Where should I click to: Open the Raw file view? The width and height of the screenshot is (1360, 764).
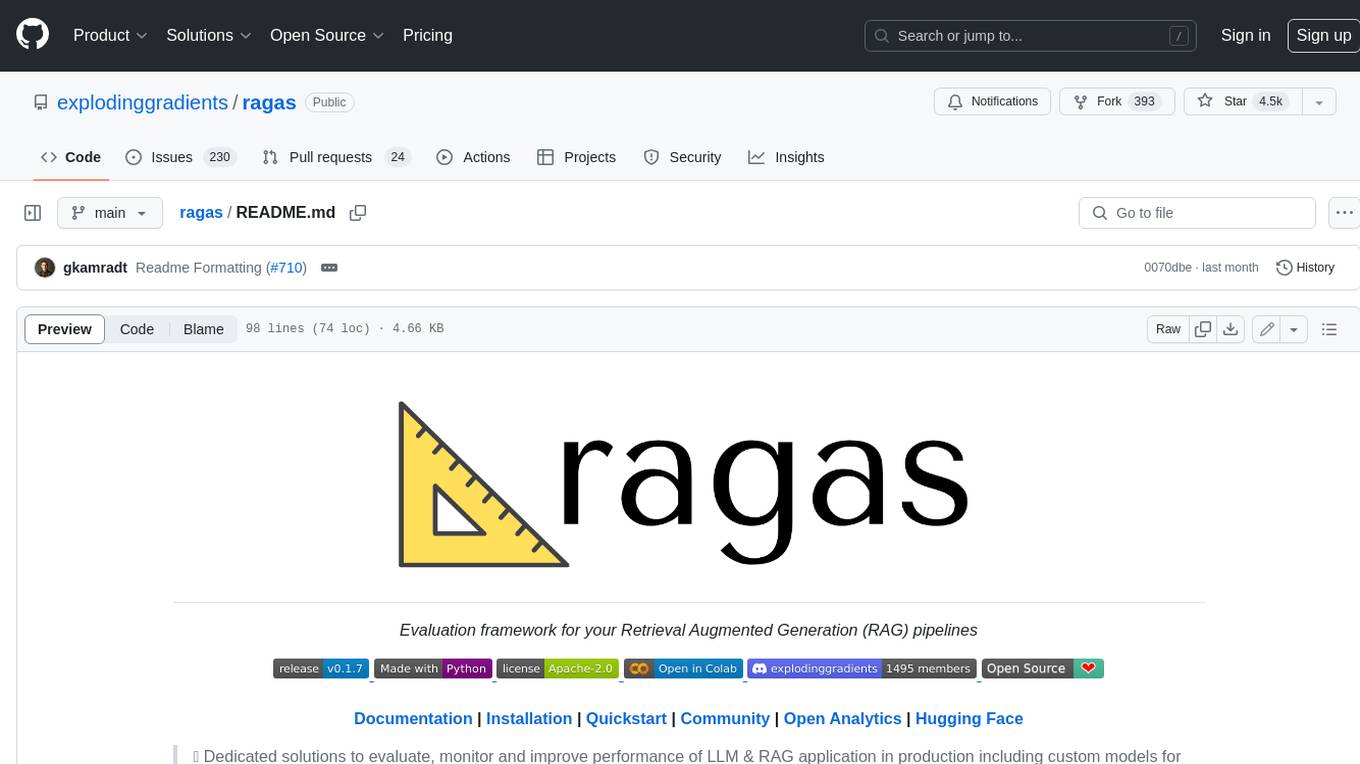1168,329
